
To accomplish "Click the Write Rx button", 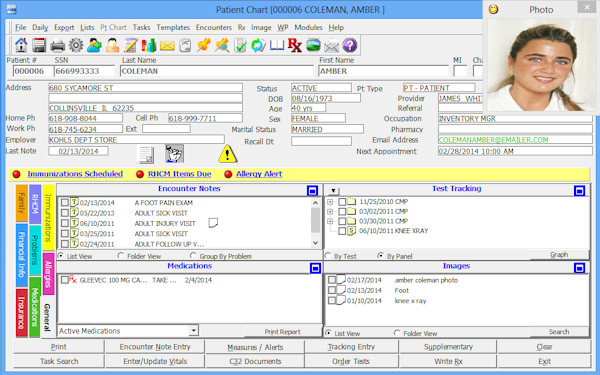I will [448, 361].
